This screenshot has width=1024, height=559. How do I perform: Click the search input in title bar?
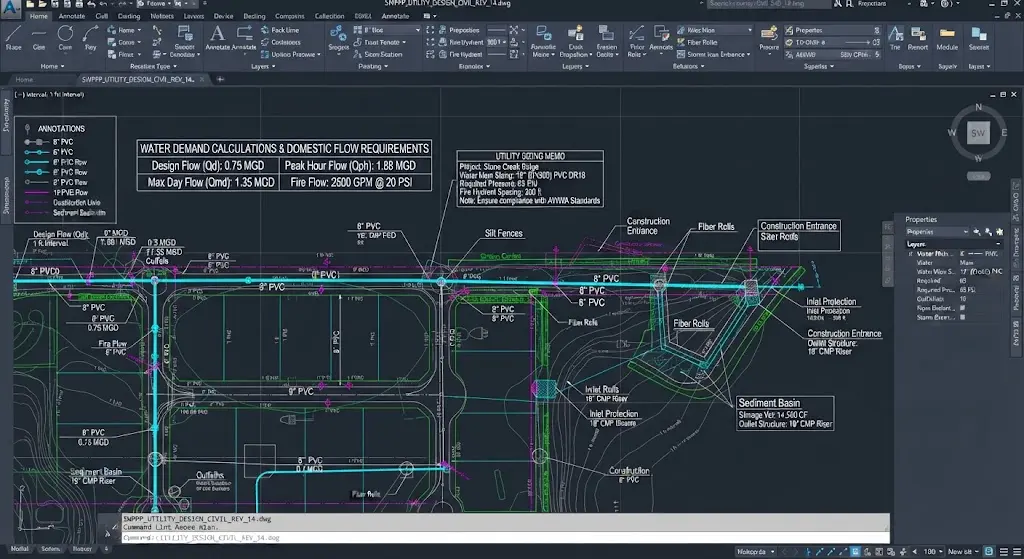[769, 4]
